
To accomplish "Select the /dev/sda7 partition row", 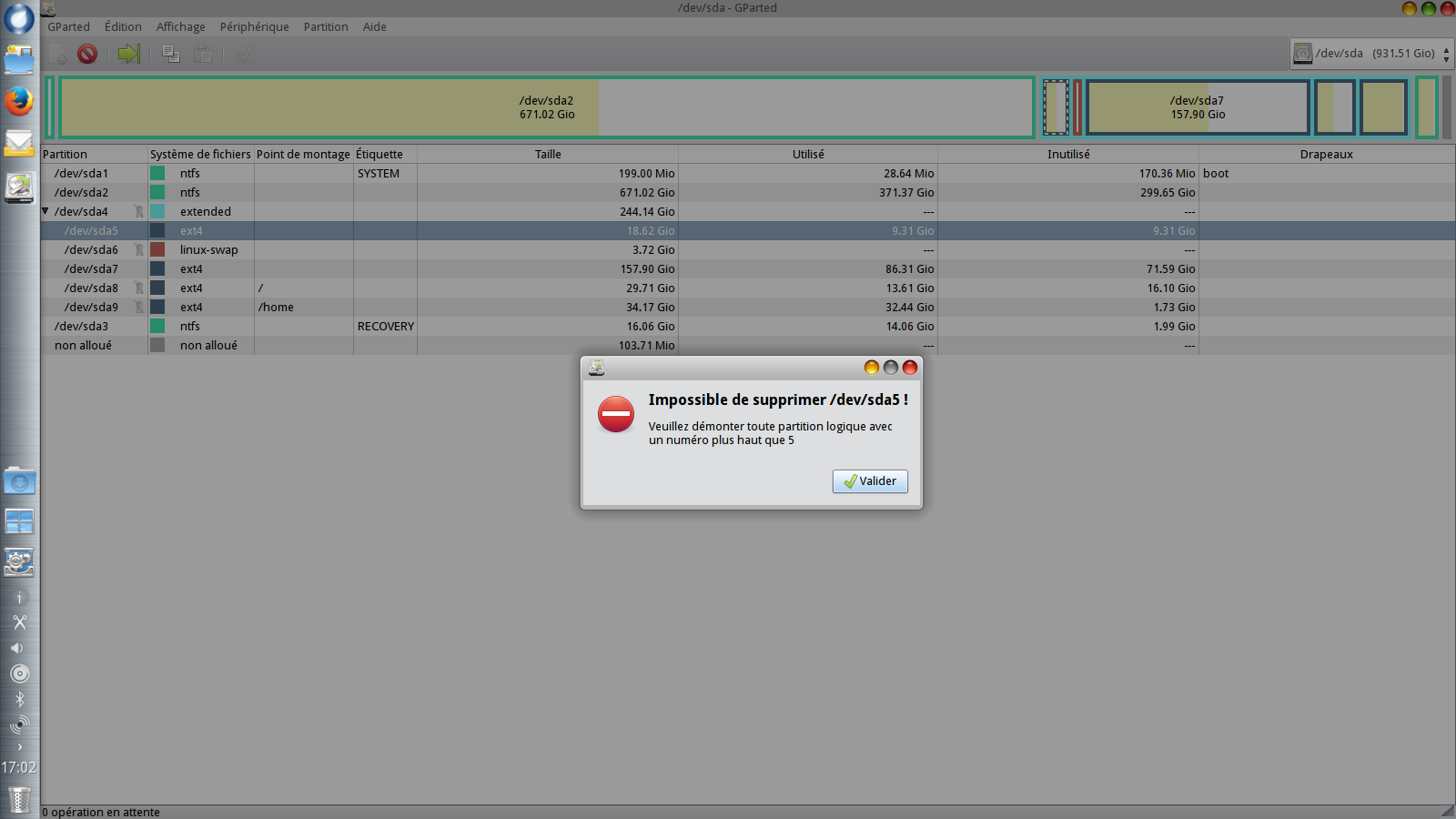I will point(748,268).
